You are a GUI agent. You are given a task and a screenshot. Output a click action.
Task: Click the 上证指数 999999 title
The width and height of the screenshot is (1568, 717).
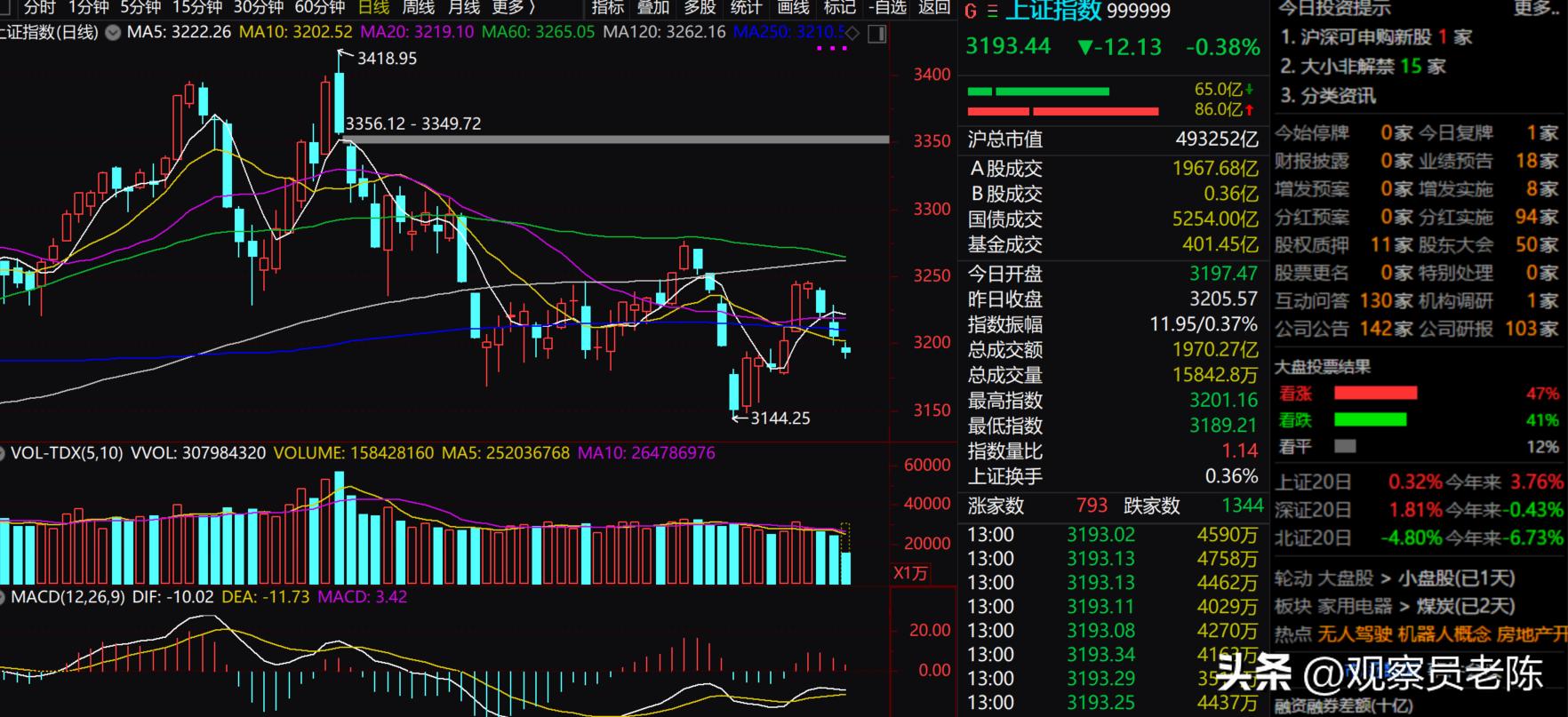(1088, 12)
